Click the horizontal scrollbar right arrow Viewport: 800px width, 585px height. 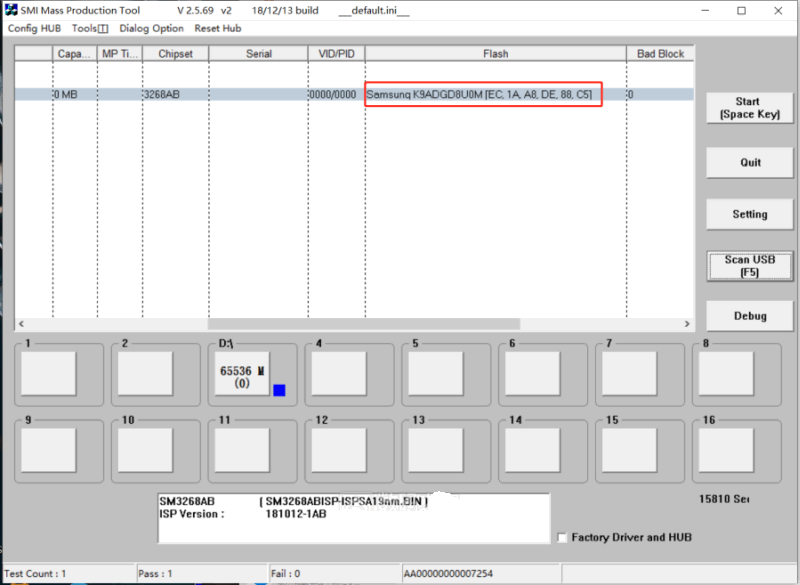687,324
